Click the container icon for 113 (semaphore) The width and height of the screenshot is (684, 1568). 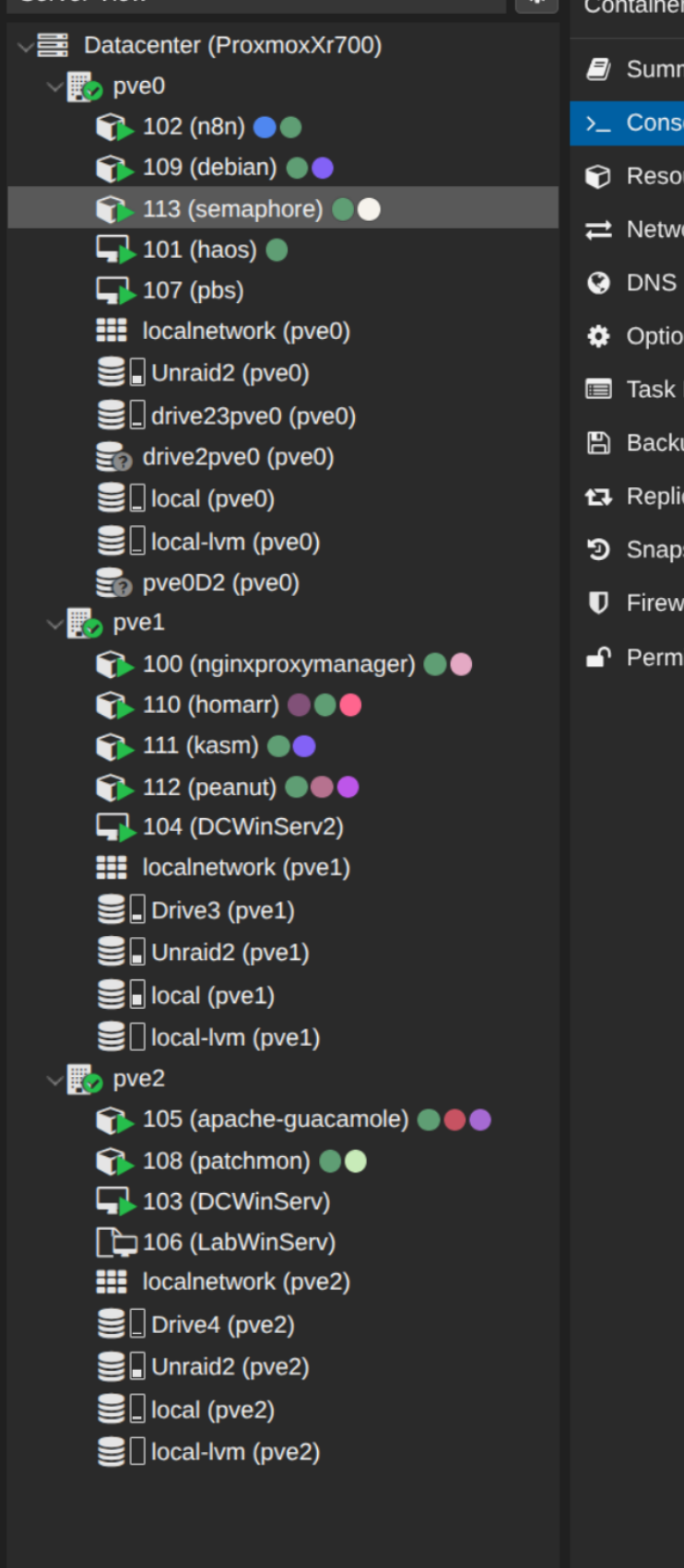pyautogui.click(x=114, y=209)
